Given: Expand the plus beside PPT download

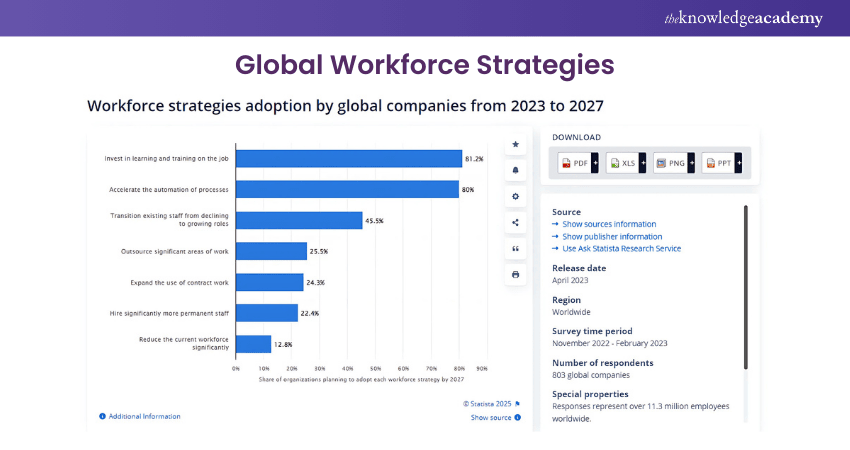Looking at the screenshot, I should [x=738, y=163].
